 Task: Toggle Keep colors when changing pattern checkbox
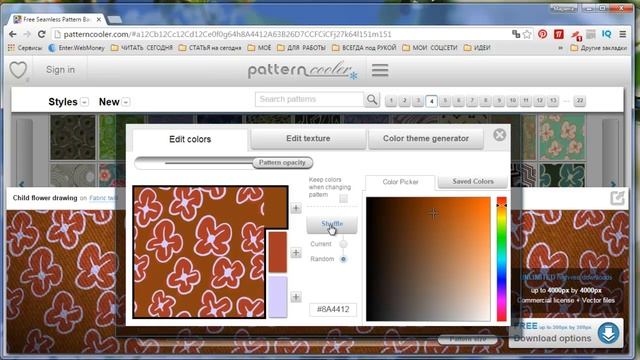coord(344,198)
